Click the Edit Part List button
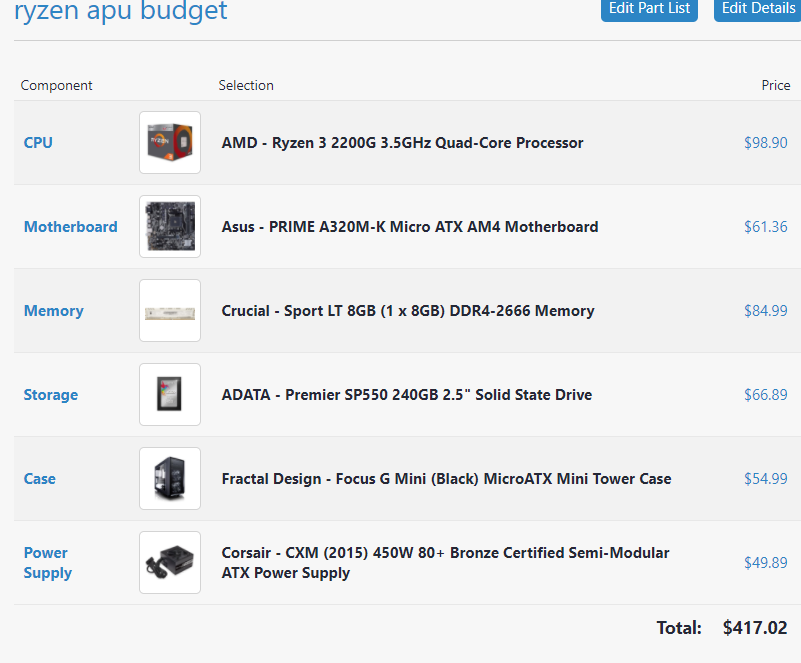Viewport: 801px width, 663px height. pos(649,9)
